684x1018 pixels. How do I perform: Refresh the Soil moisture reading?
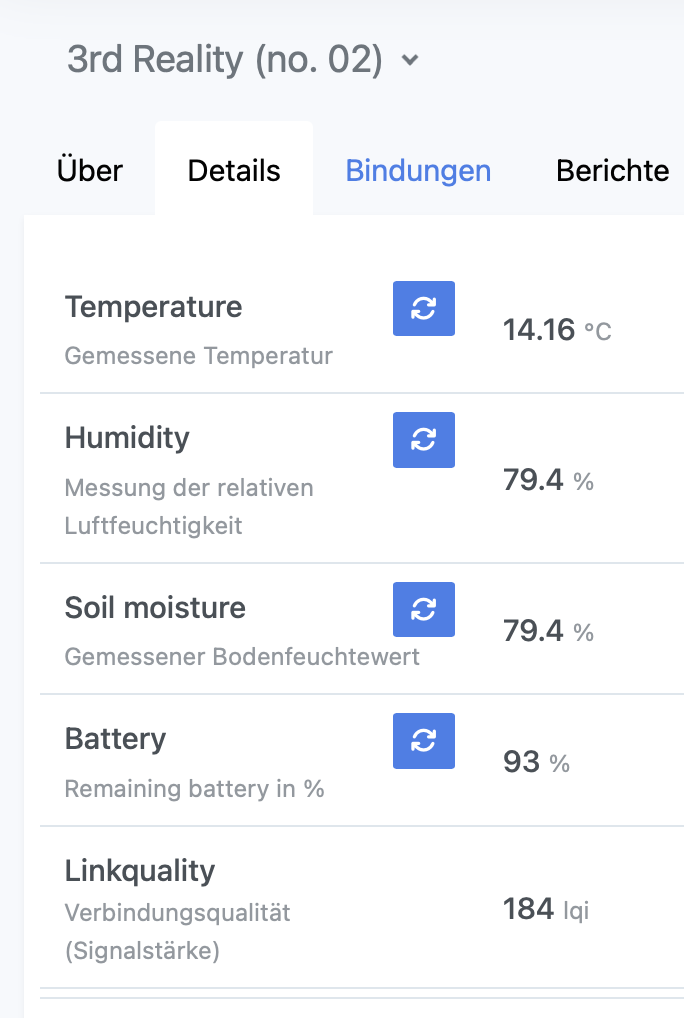[423, 610]
